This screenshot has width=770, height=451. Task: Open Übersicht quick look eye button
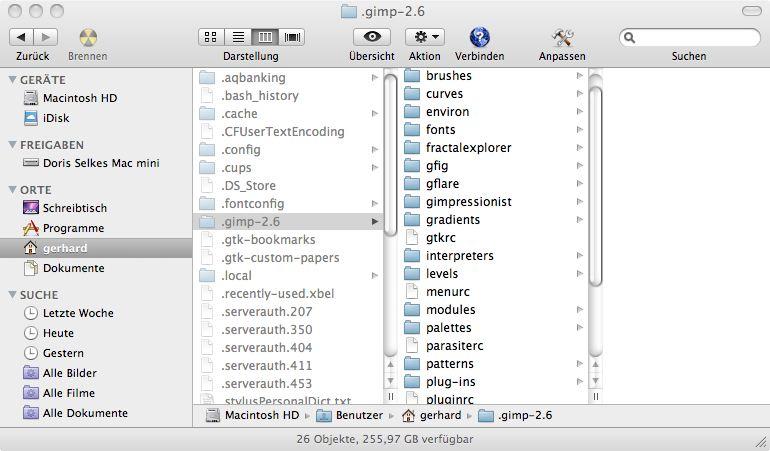(x=372, y=37)
